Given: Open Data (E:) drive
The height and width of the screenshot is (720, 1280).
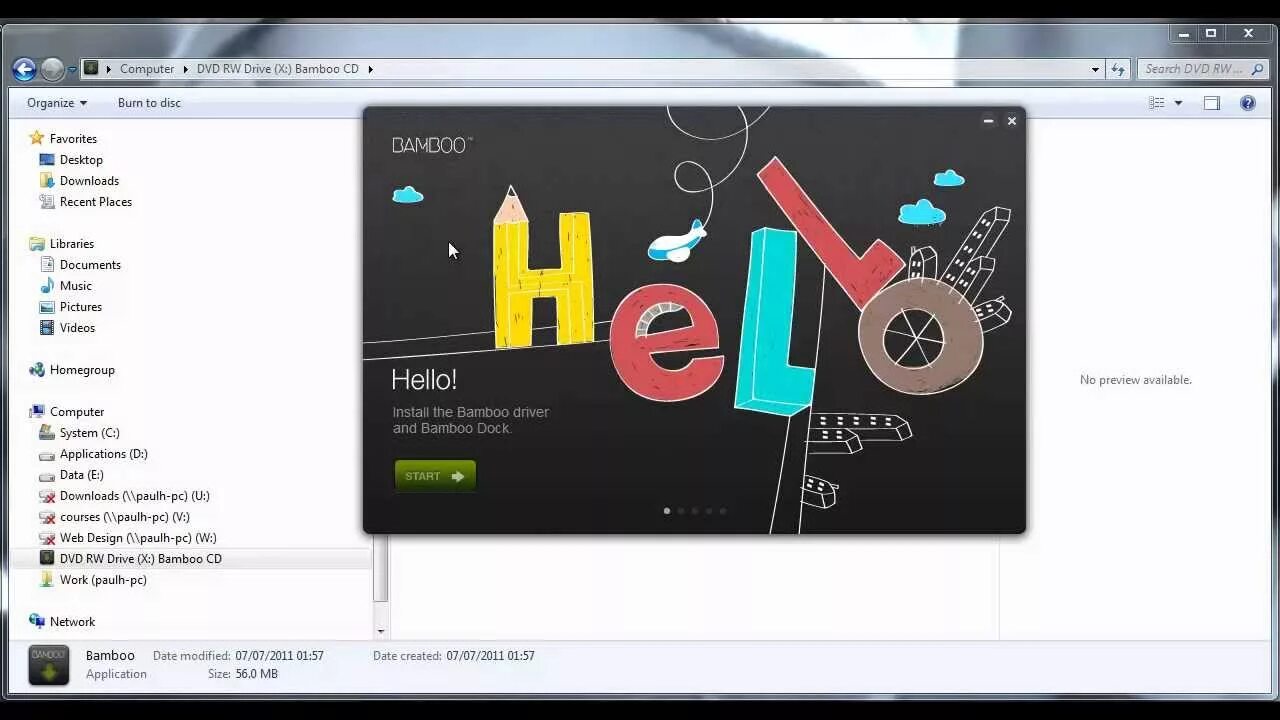Looking at the screenshot, I should (x=81, y=475).
